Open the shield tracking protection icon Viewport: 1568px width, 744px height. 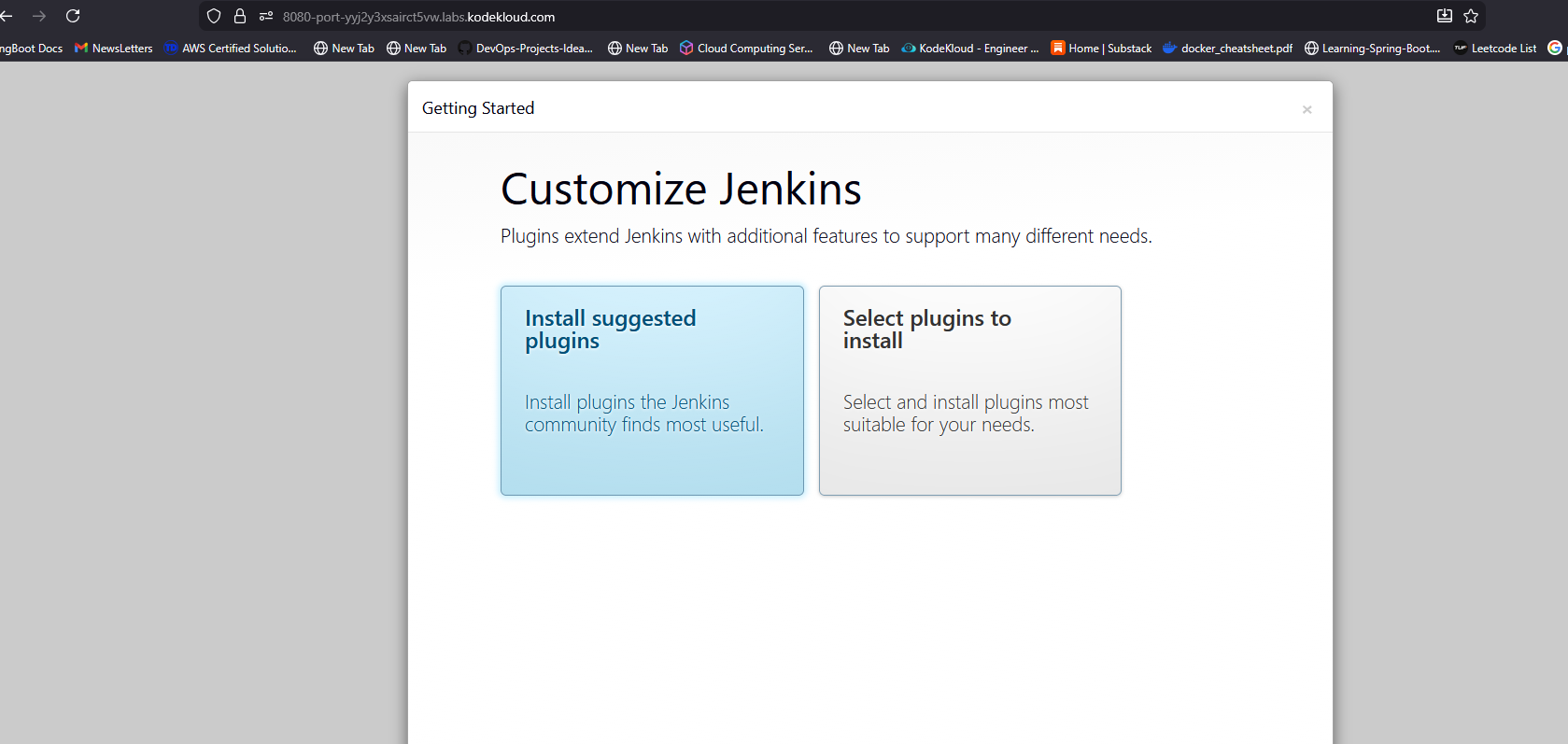click(214, 16)
